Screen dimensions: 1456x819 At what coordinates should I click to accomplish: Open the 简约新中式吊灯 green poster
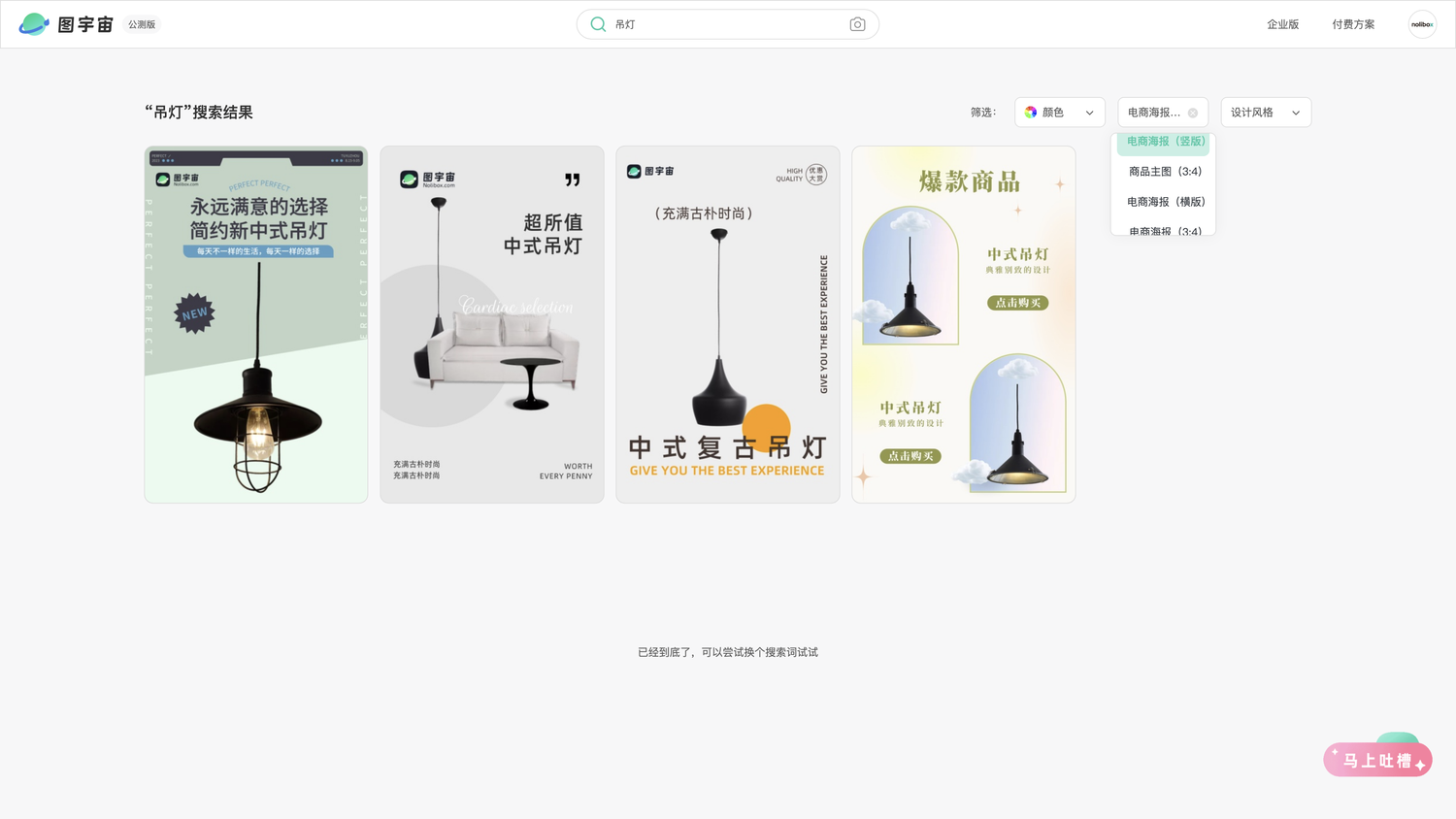tap(256, 324)
